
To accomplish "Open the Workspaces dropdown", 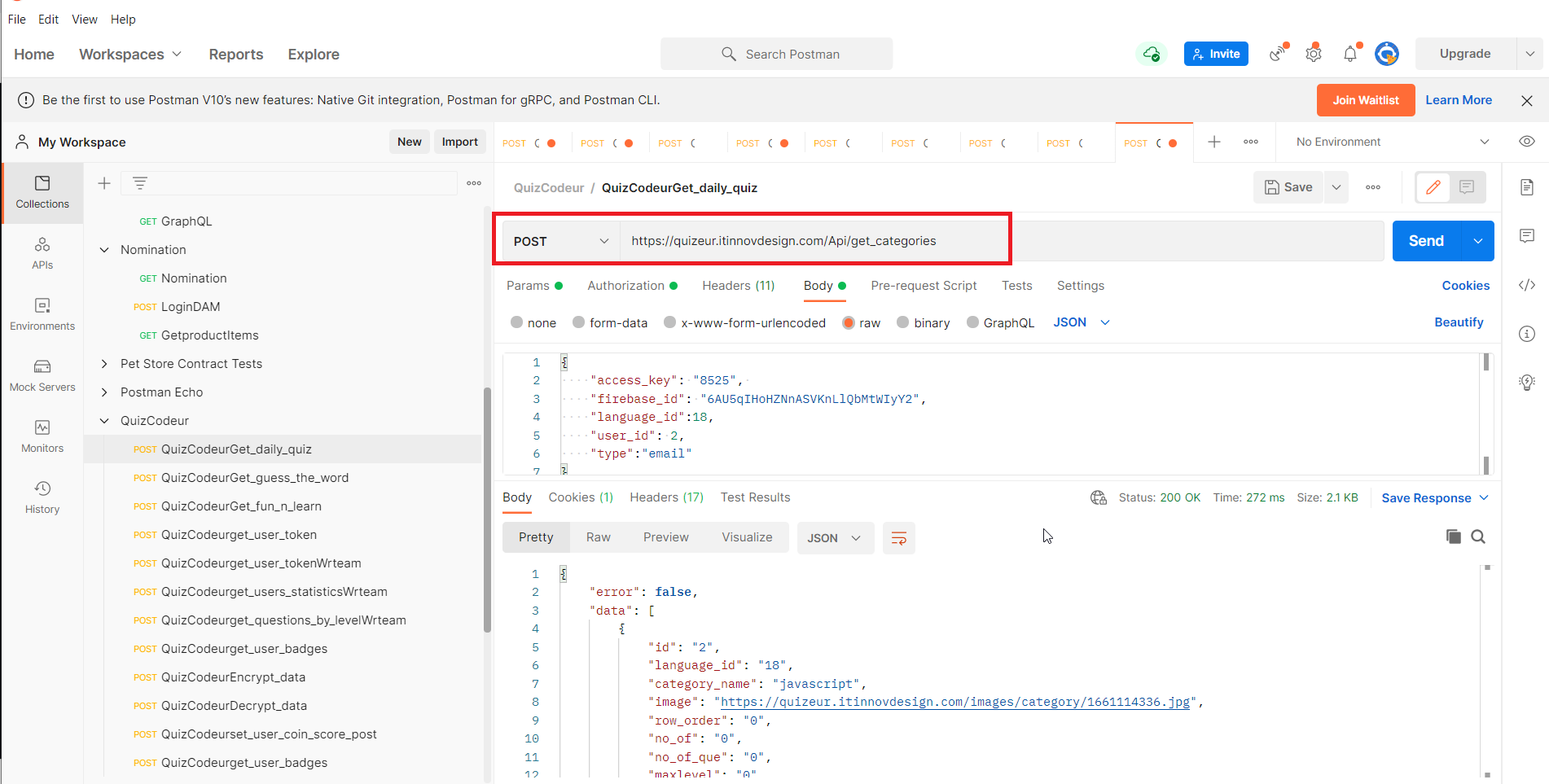I will 130,54.
